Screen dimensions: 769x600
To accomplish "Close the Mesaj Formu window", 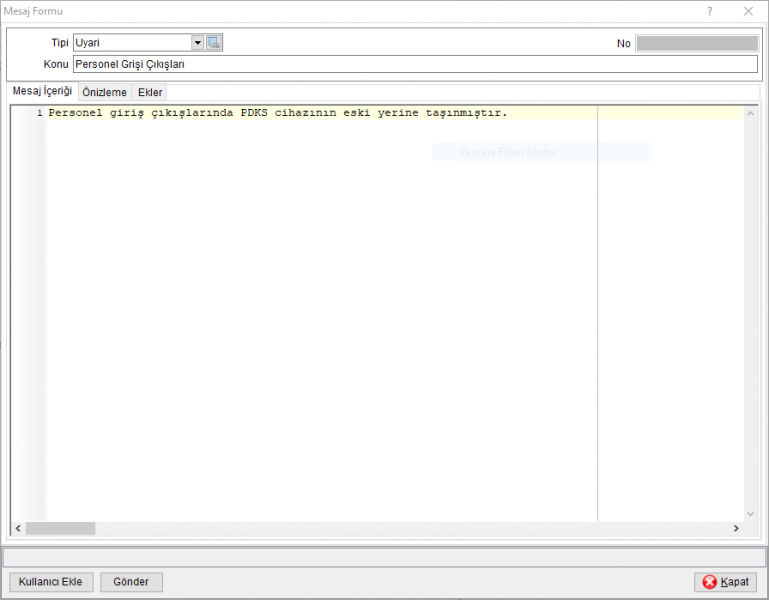I will 748,11.
